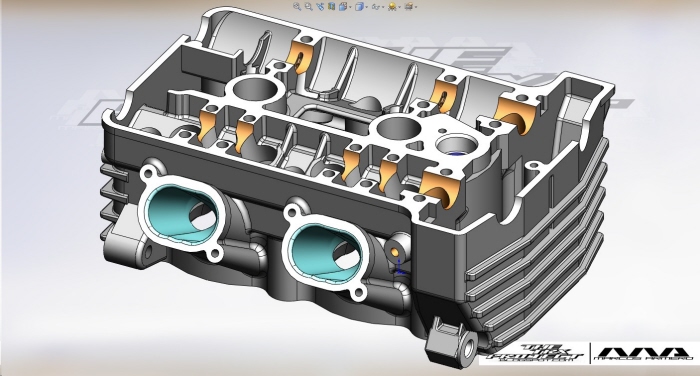Image resolution: width=700 pixels, height=376 pixels.
Task: Expand the Edit Appearance dropdown arrow
Action: 399,7
